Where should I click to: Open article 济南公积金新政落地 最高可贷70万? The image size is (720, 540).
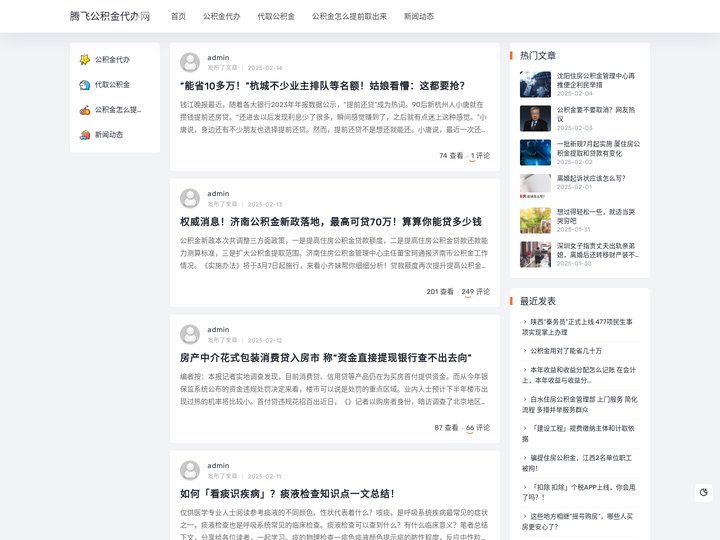coord(331,222)
